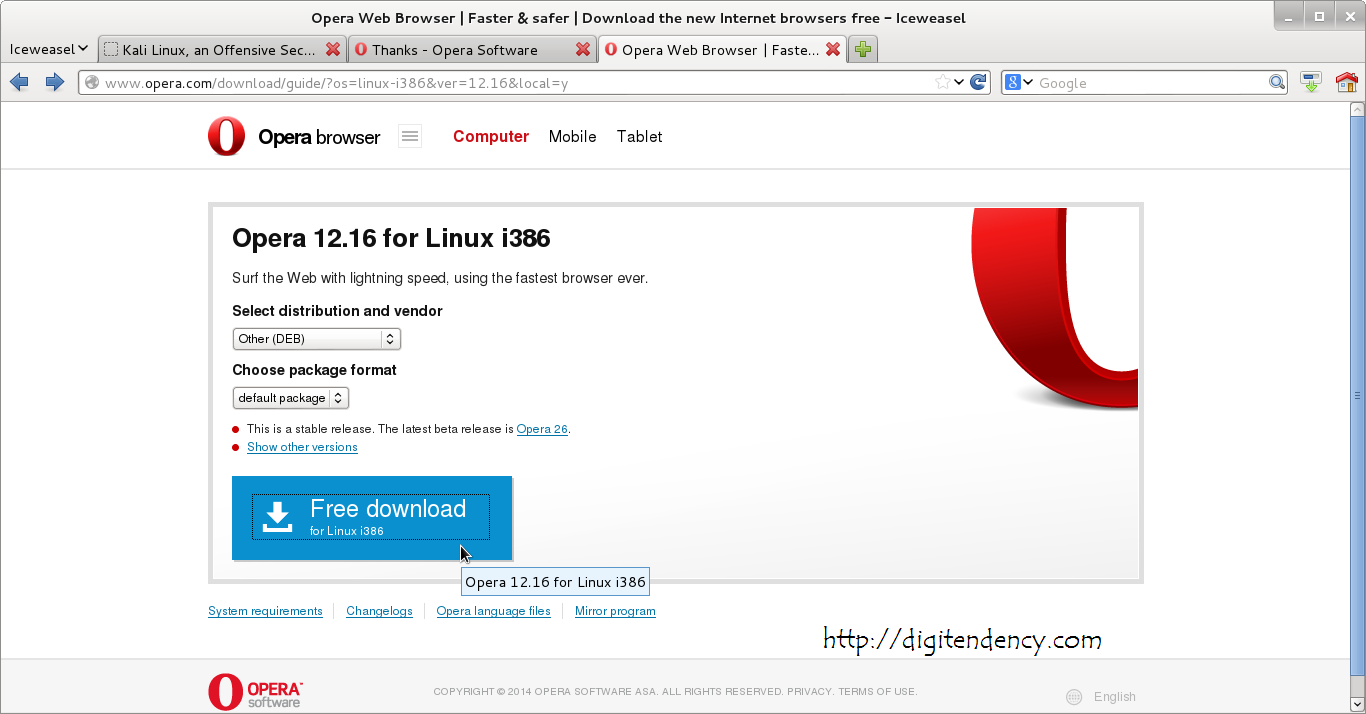Open the Iceweasel application menu

[49, 48]
